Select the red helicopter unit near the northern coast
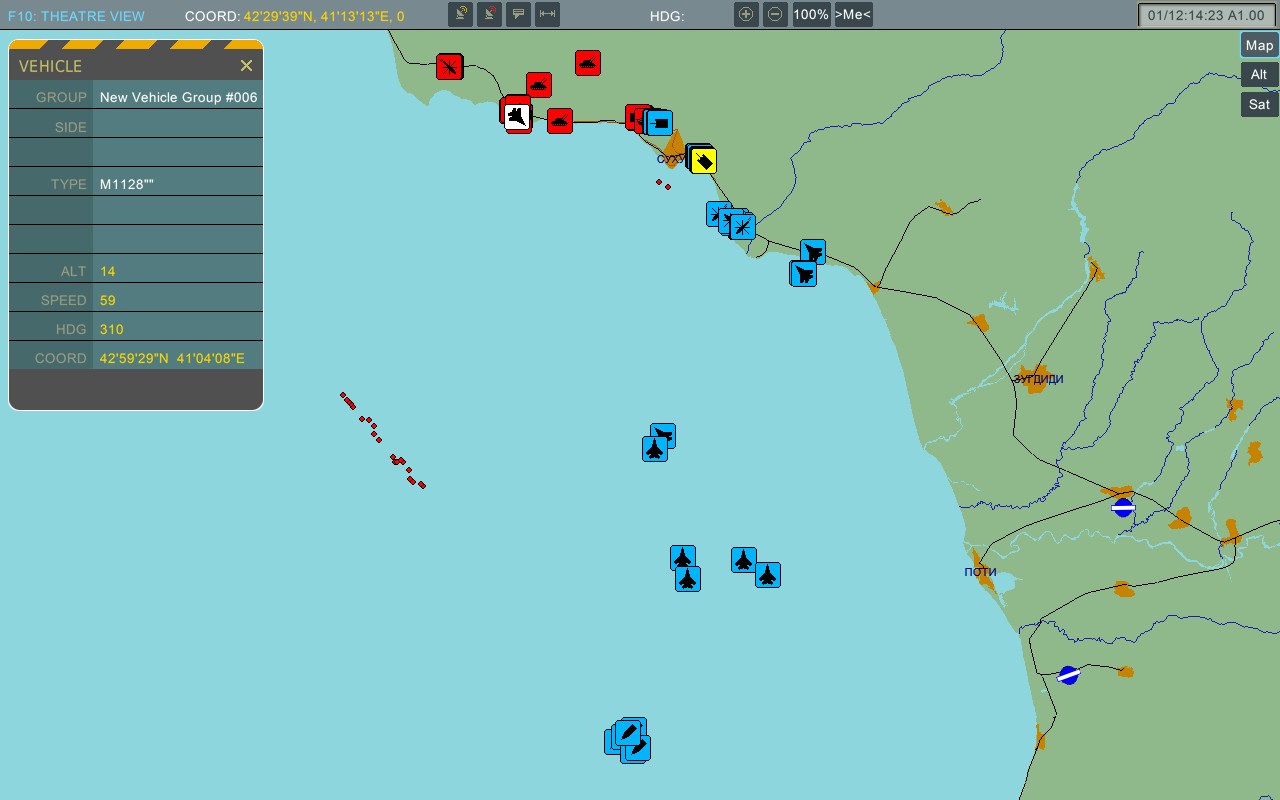Viewport: 1280px width, 800px height. click(449, 67)
